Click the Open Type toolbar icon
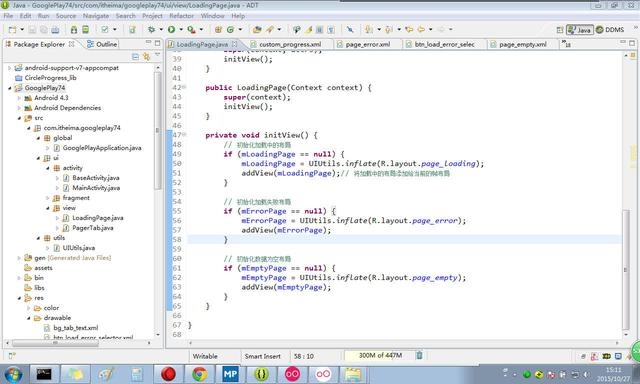 pos(257,29)
